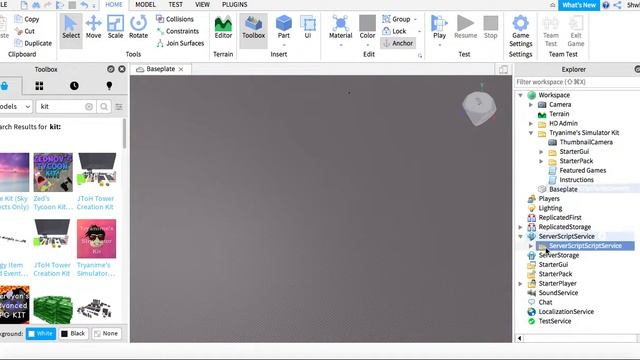Open the MODEL ribbon tab
The width and height of the screenshot is (640, 360).
pos(145,4)
